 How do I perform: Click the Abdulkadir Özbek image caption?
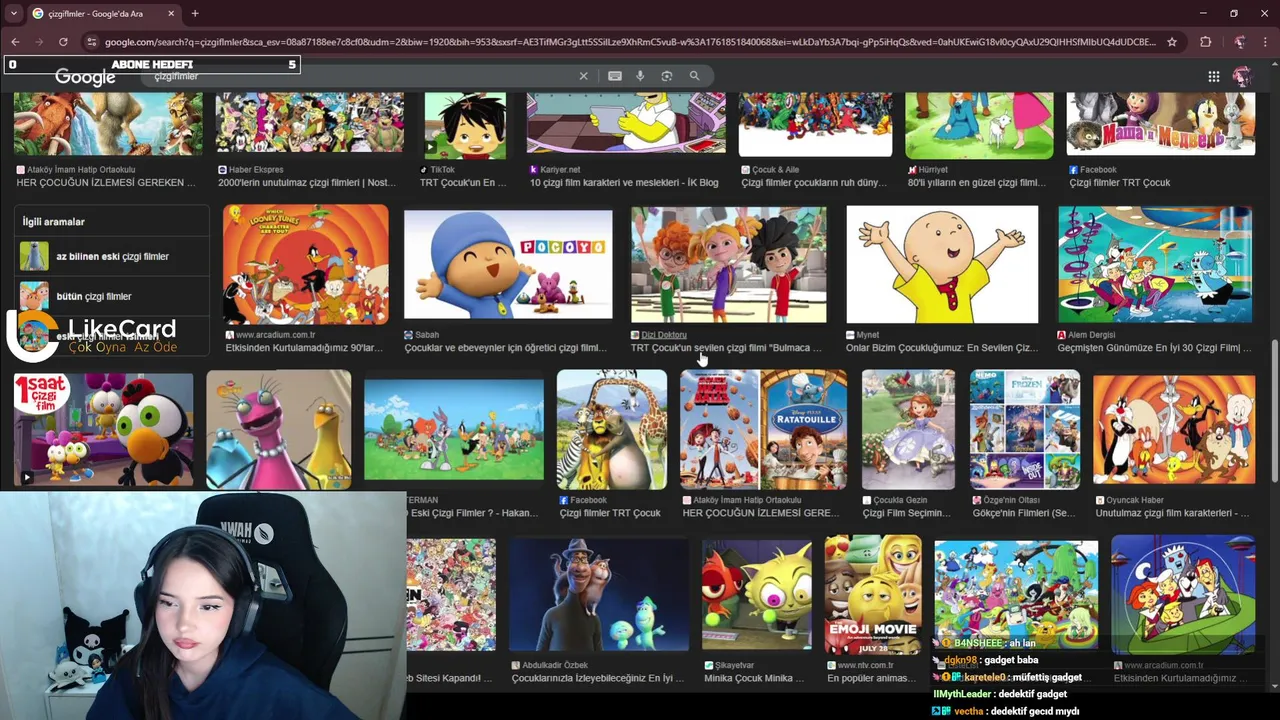598,678
